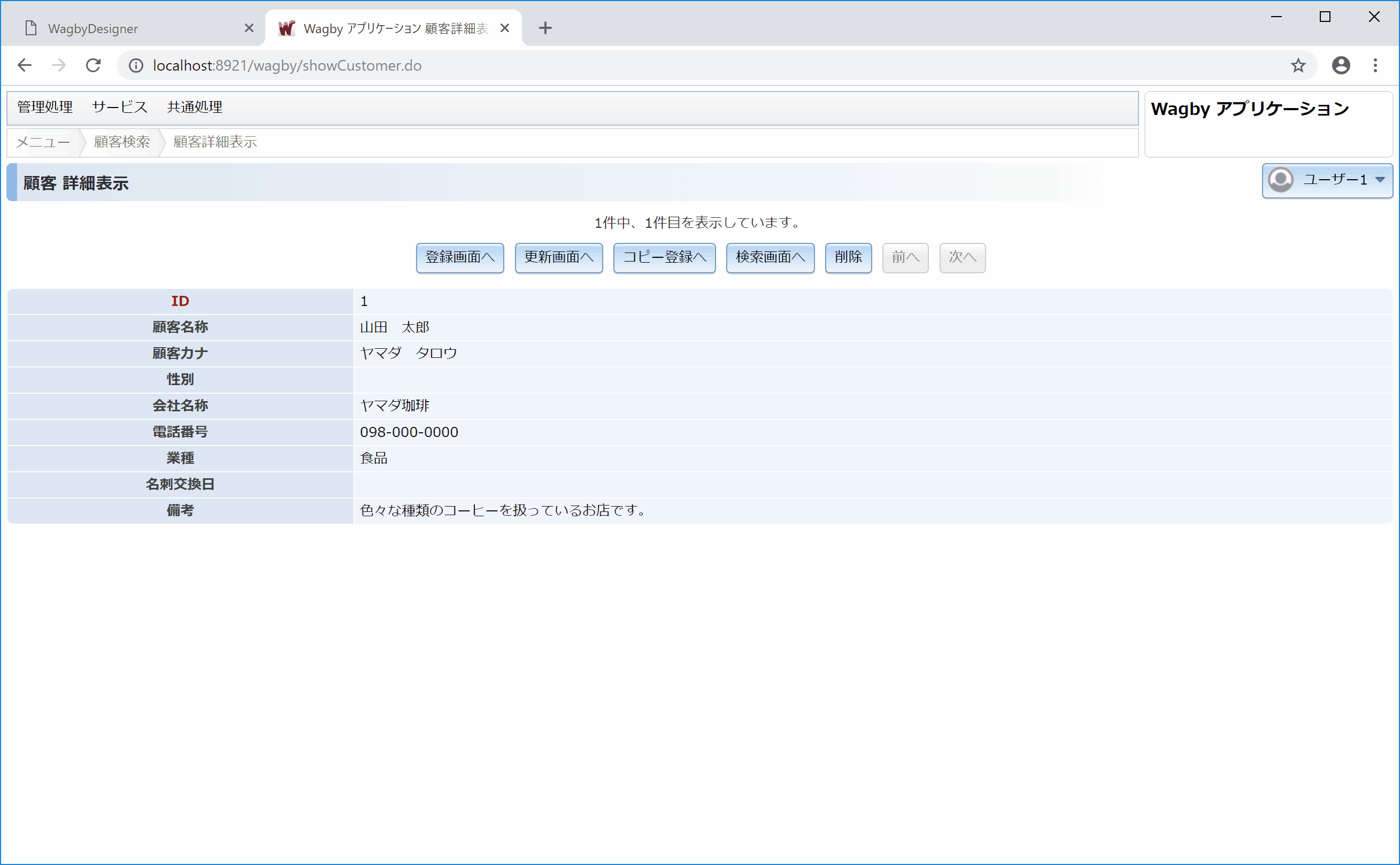Click the user avatar icon beside ユーザー1

tap(1281, 180)
